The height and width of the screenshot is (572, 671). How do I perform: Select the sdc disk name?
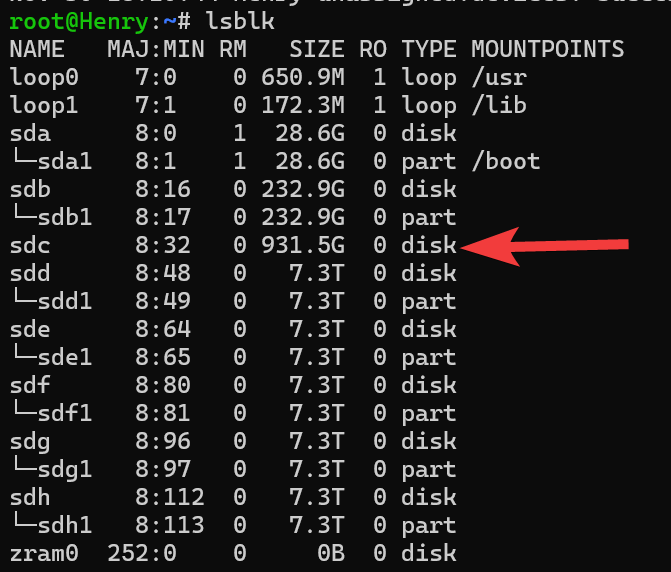coord(30,246)
